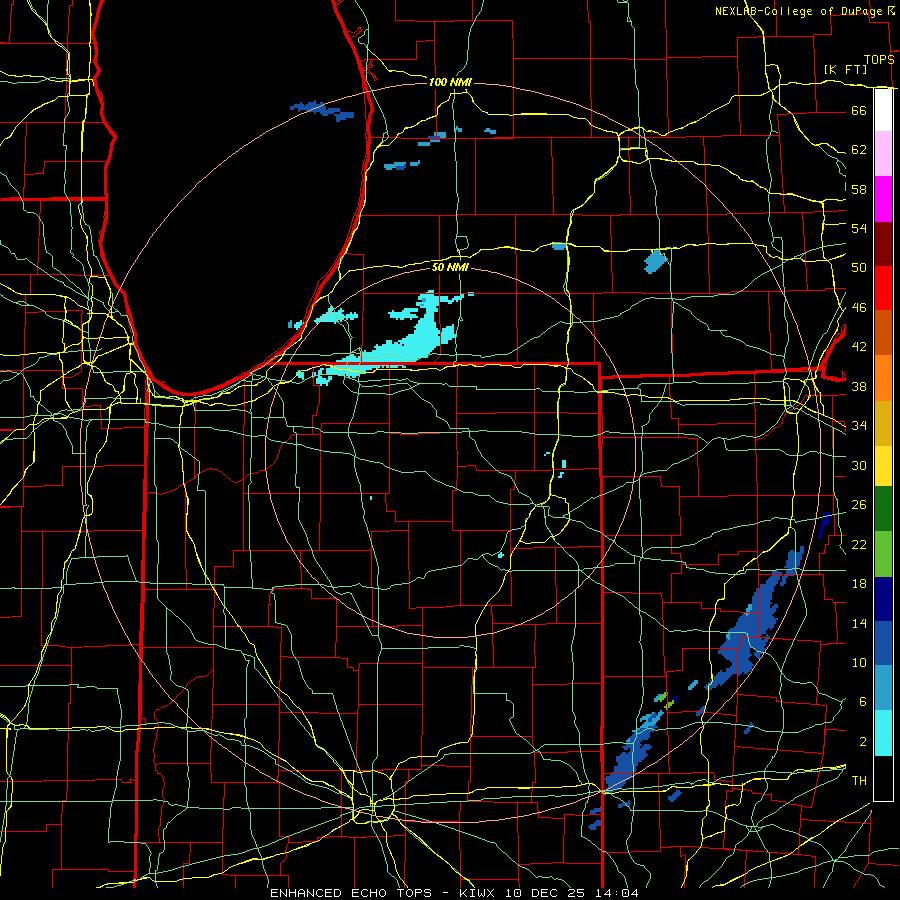Click the 38 legend value
The image size is (900, 900).
[859, 386]
